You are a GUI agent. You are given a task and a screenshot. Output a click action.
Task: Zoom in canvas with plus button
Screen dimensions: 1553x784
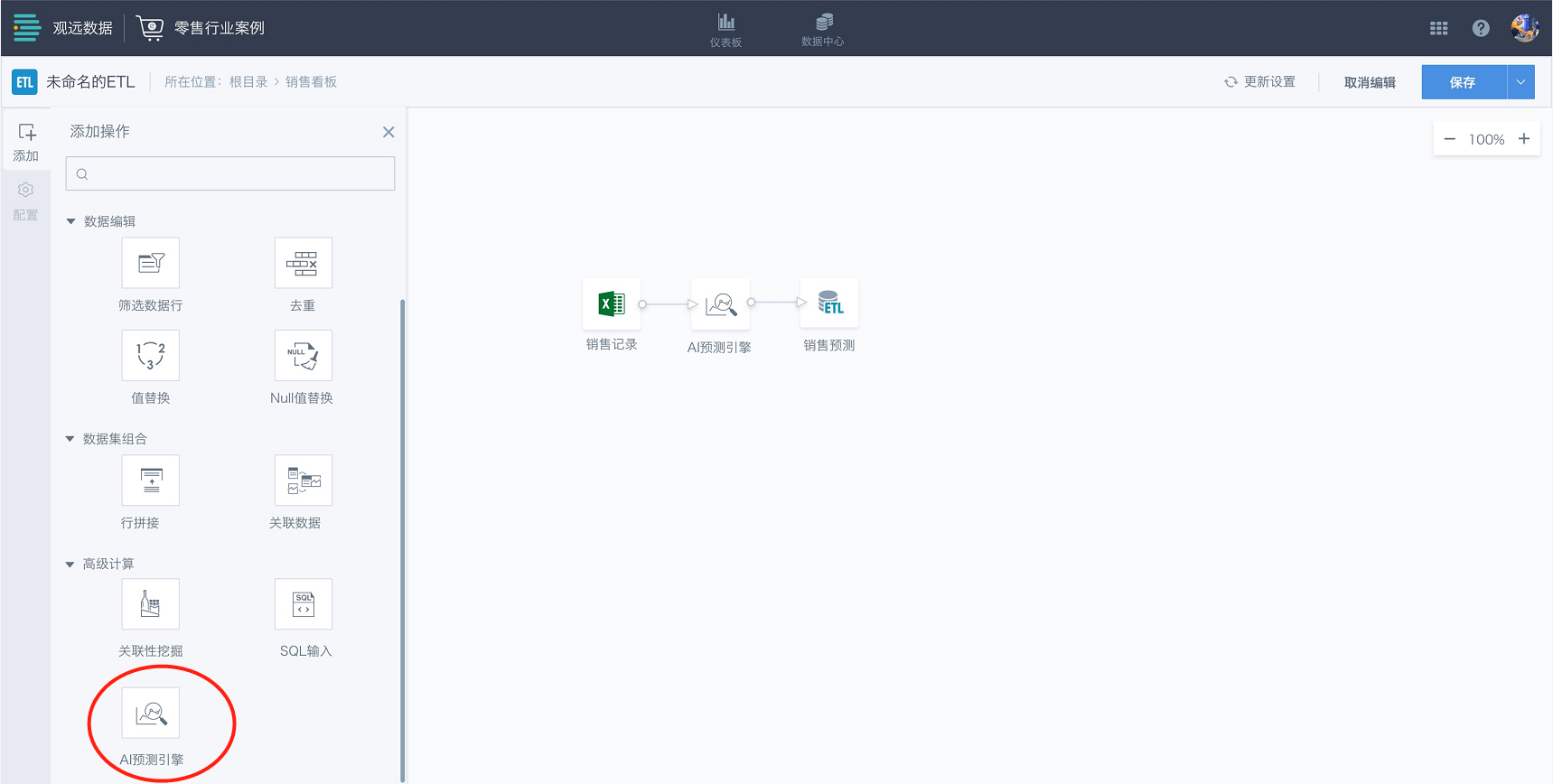tap(1524, 139)
